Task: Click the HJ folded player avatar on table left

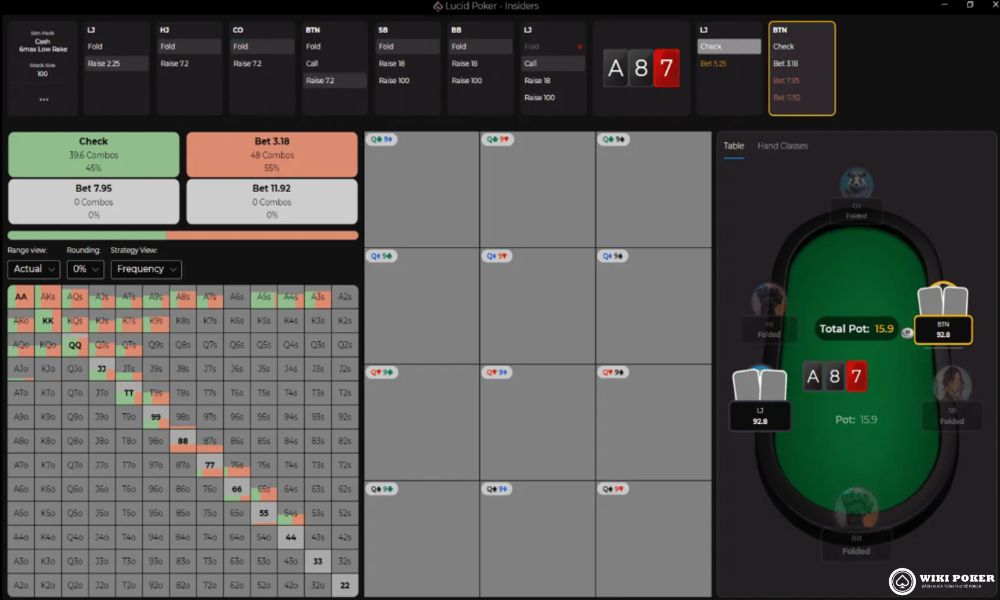Action: pyautogui.click(x=768, y=300)
